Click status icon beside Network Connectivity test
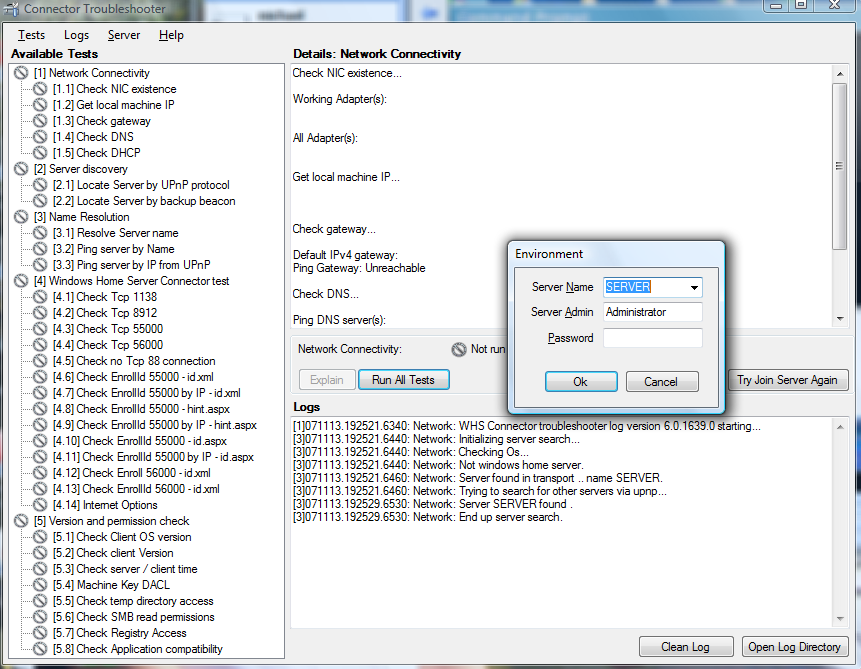 coord(21,73)
